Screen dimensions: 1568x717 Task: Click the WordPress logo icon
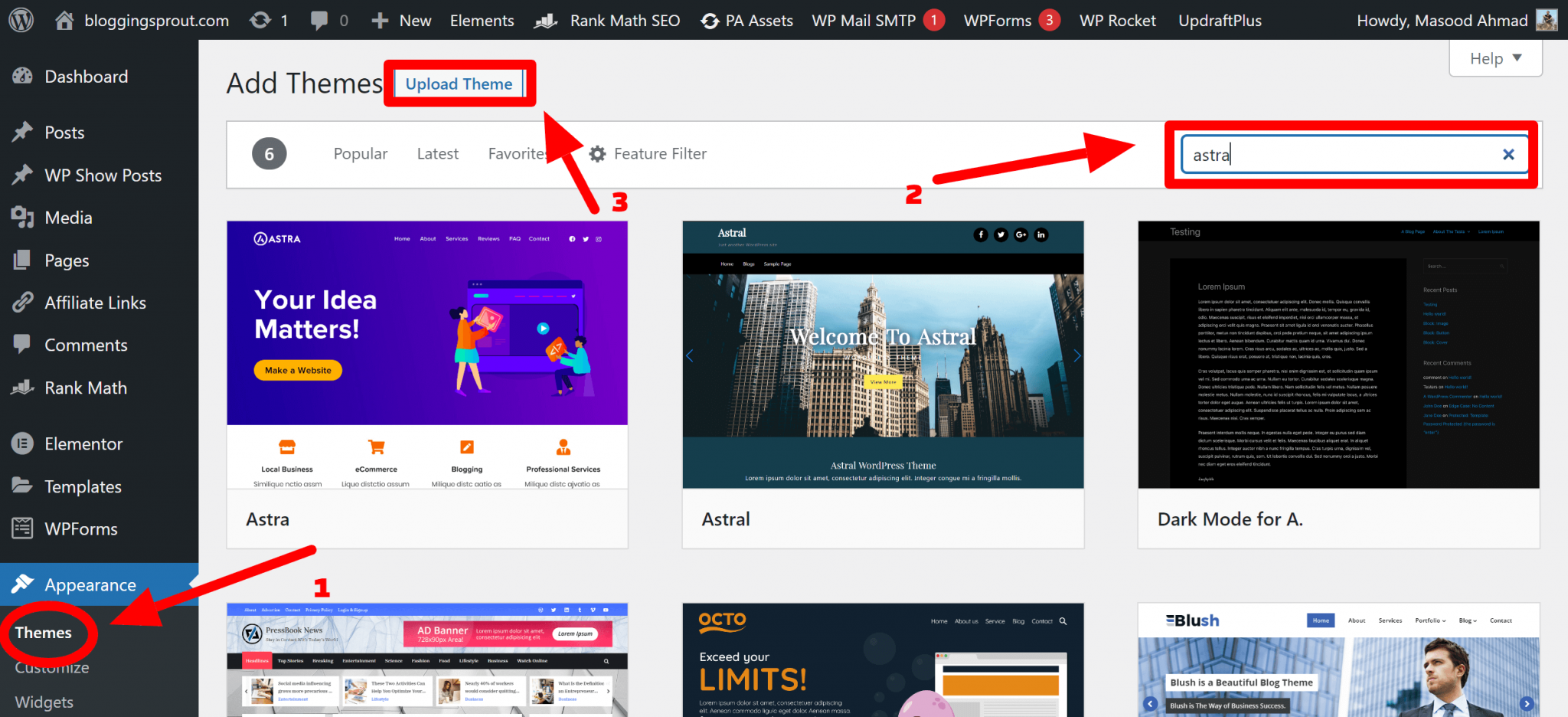coord(21,20)
